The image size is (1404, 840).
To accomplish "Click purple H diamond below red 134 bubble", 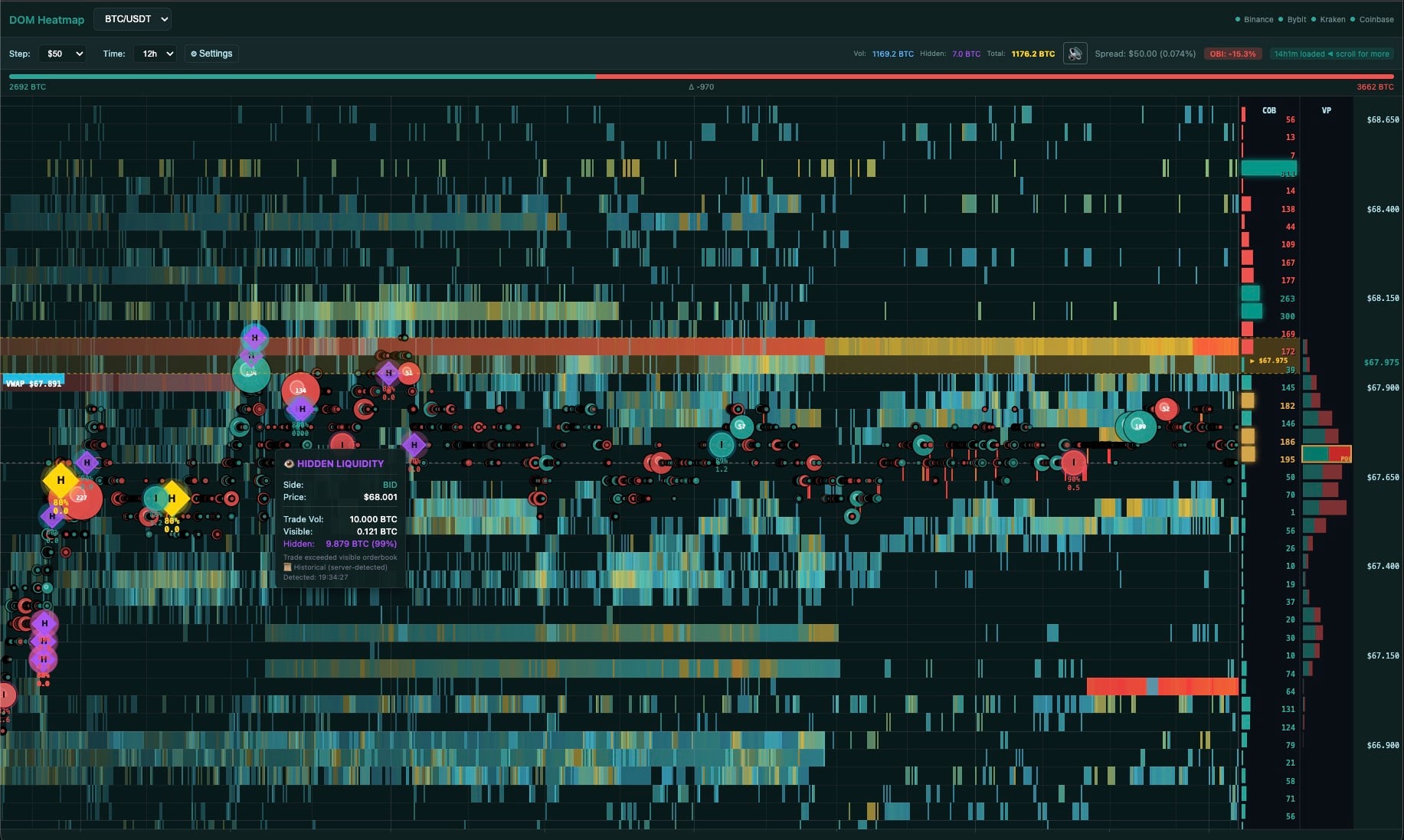I will [x=302, y=409].
